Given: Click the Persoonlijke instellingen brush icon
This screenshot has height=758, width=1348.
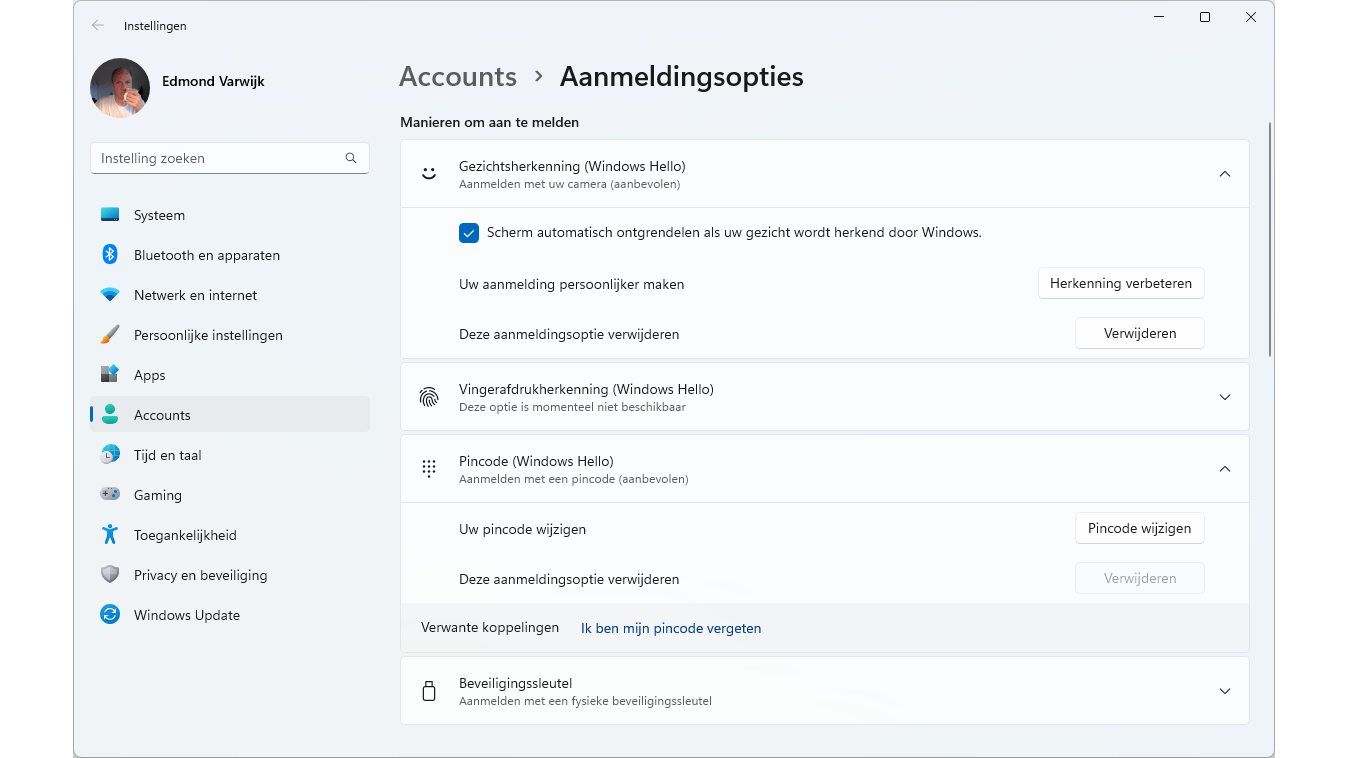Looking at the screenshot, I should coord(110,335).
